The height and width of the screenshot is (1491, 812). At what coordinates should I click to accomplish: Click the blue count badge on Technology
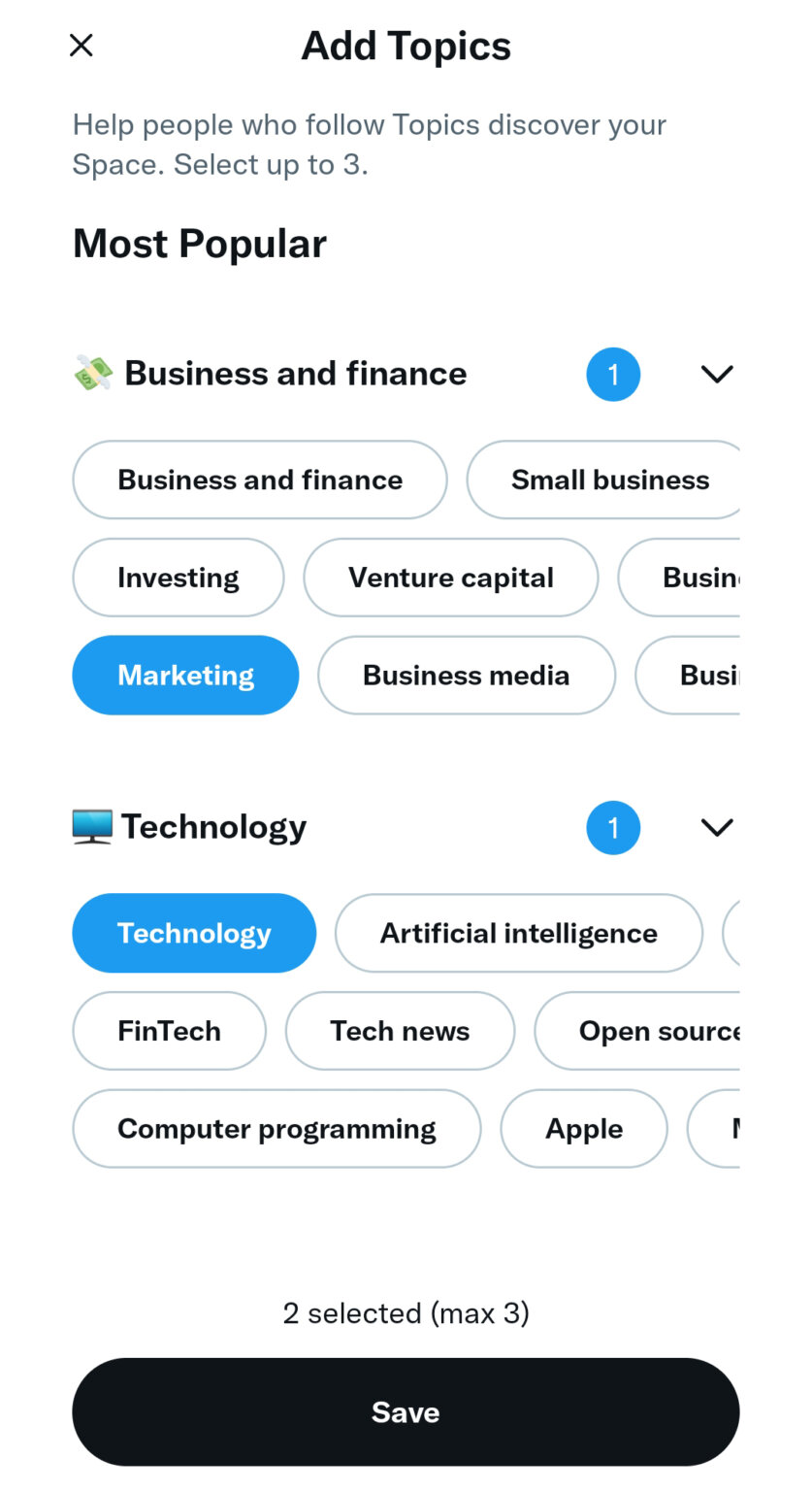click(613, 827)
